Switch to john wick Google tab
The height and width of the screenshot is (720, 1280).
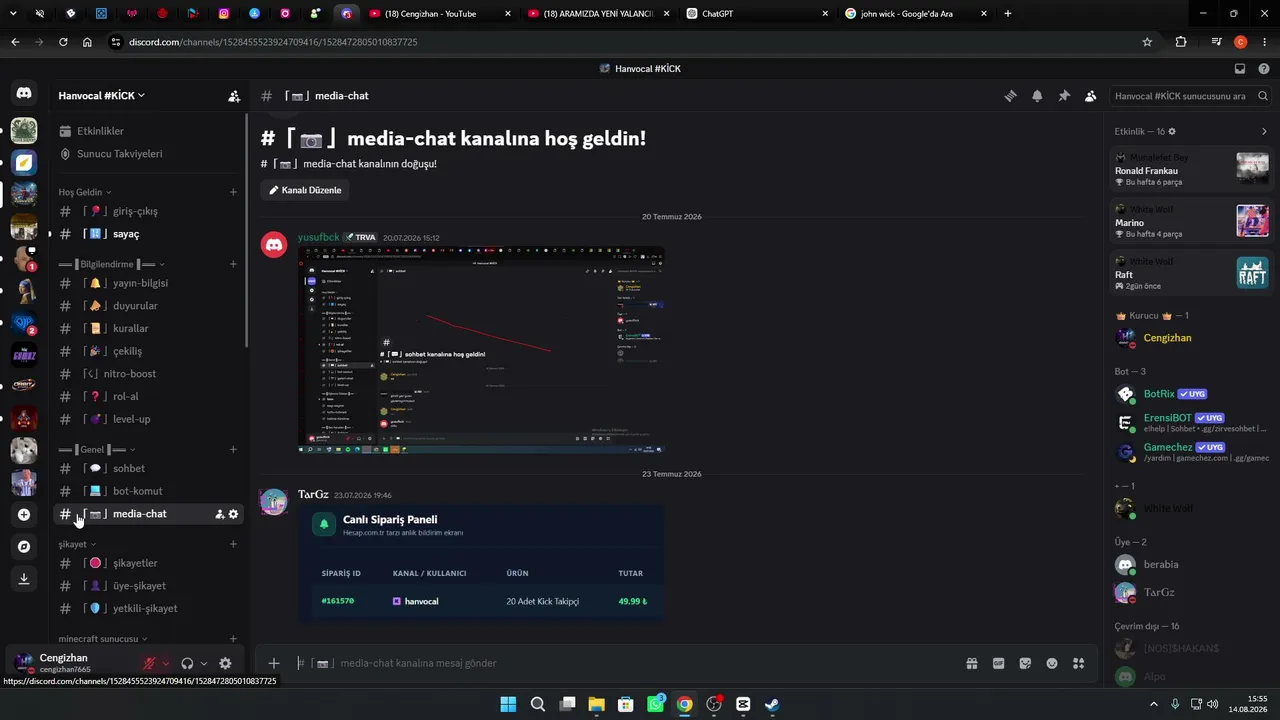(916, 14)
